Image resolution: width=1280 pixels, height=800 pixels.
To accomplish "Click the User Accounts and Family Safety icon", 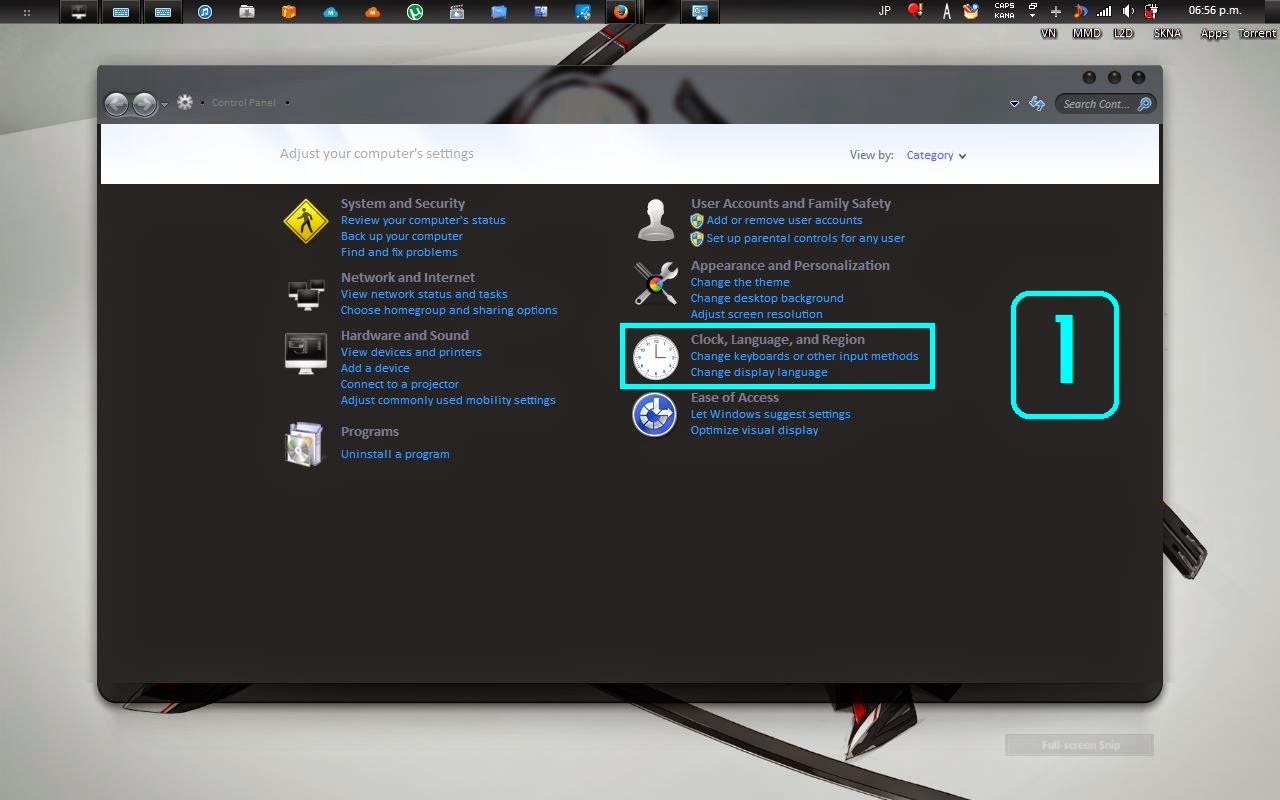I will pyautogui.click(x=654, y=218).
